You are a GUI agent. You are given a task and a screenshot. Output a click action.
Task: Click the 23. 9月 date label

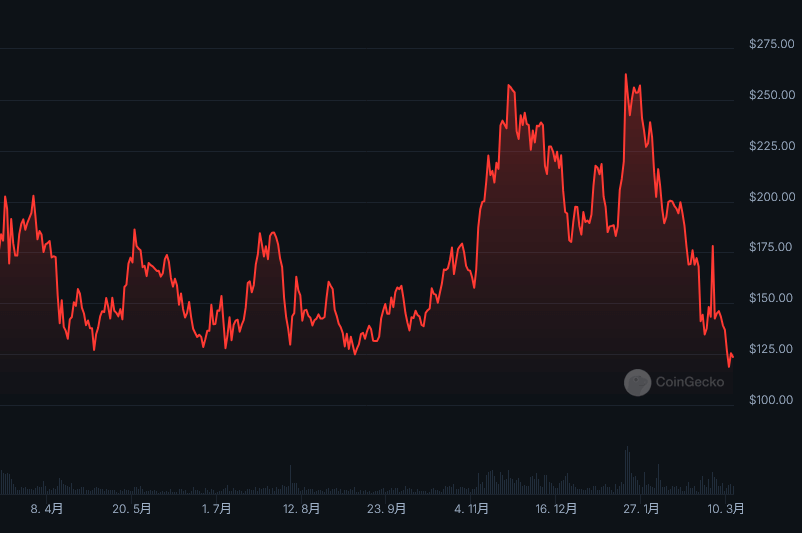pyautogui.click(x=387, y=509)
